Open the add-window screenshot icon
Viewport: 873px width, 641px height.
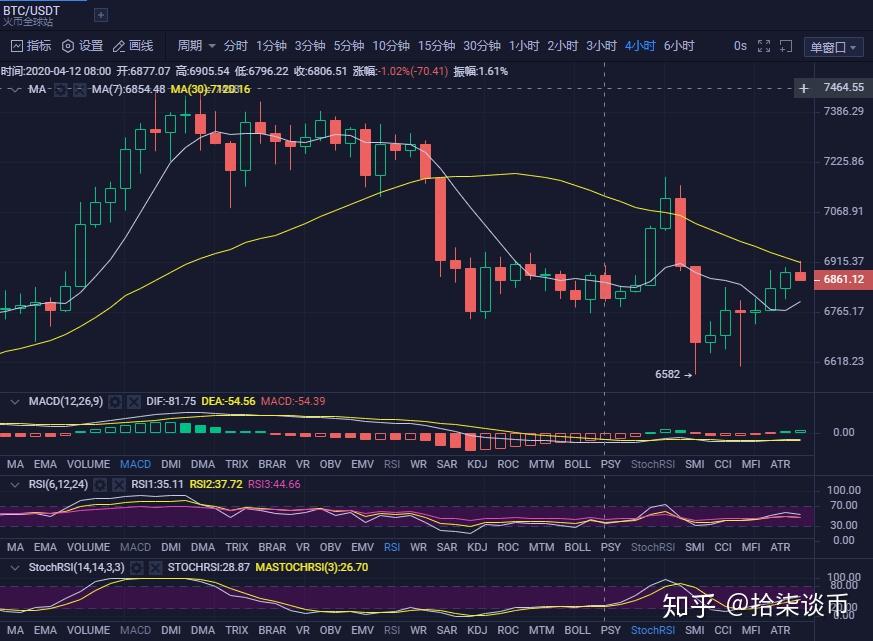(x=786, y=46)
